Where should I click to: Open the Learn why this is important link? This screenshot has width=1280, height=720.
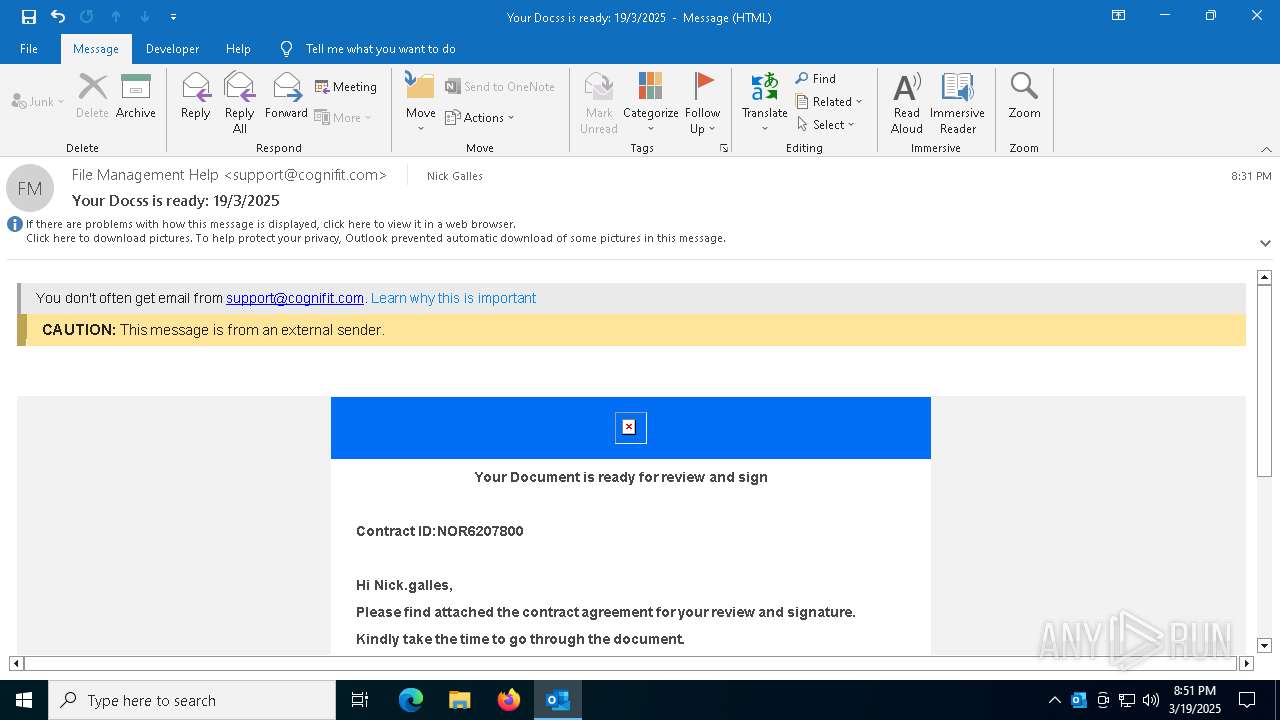pyautogui.click(x=453, y=298)
